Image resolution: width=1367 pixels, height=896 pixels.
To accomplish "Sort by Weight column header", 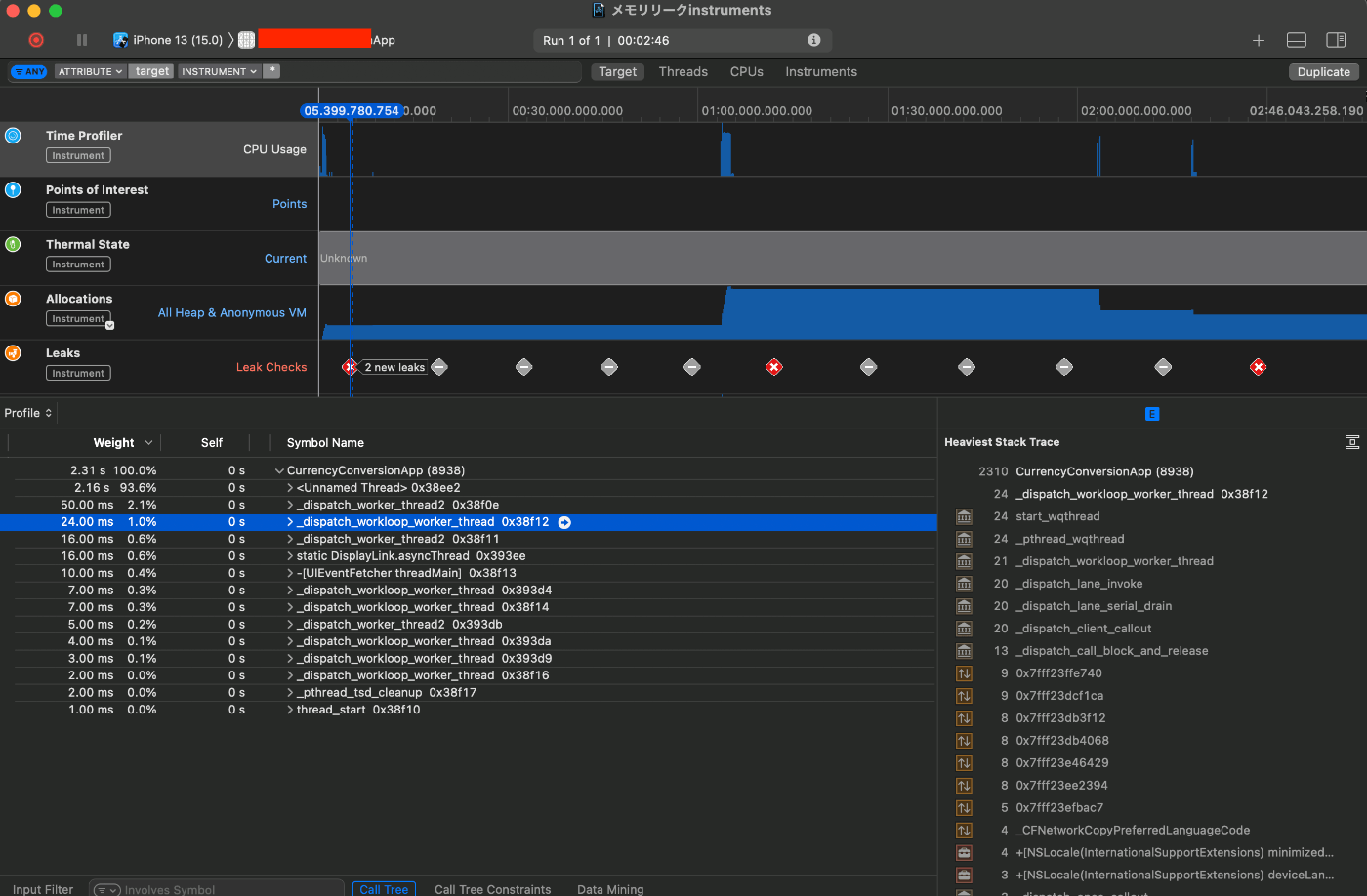I will click(x=114, y=442).
